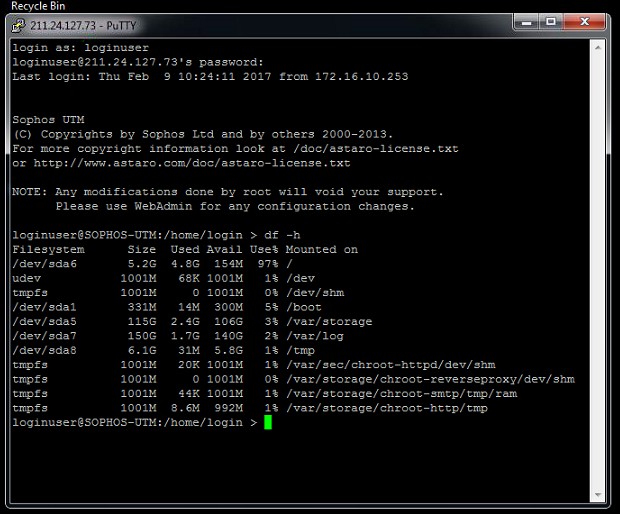
Task: Click the last loginuser@SOPHOS-UTM prompt
Action: (135, 422)
